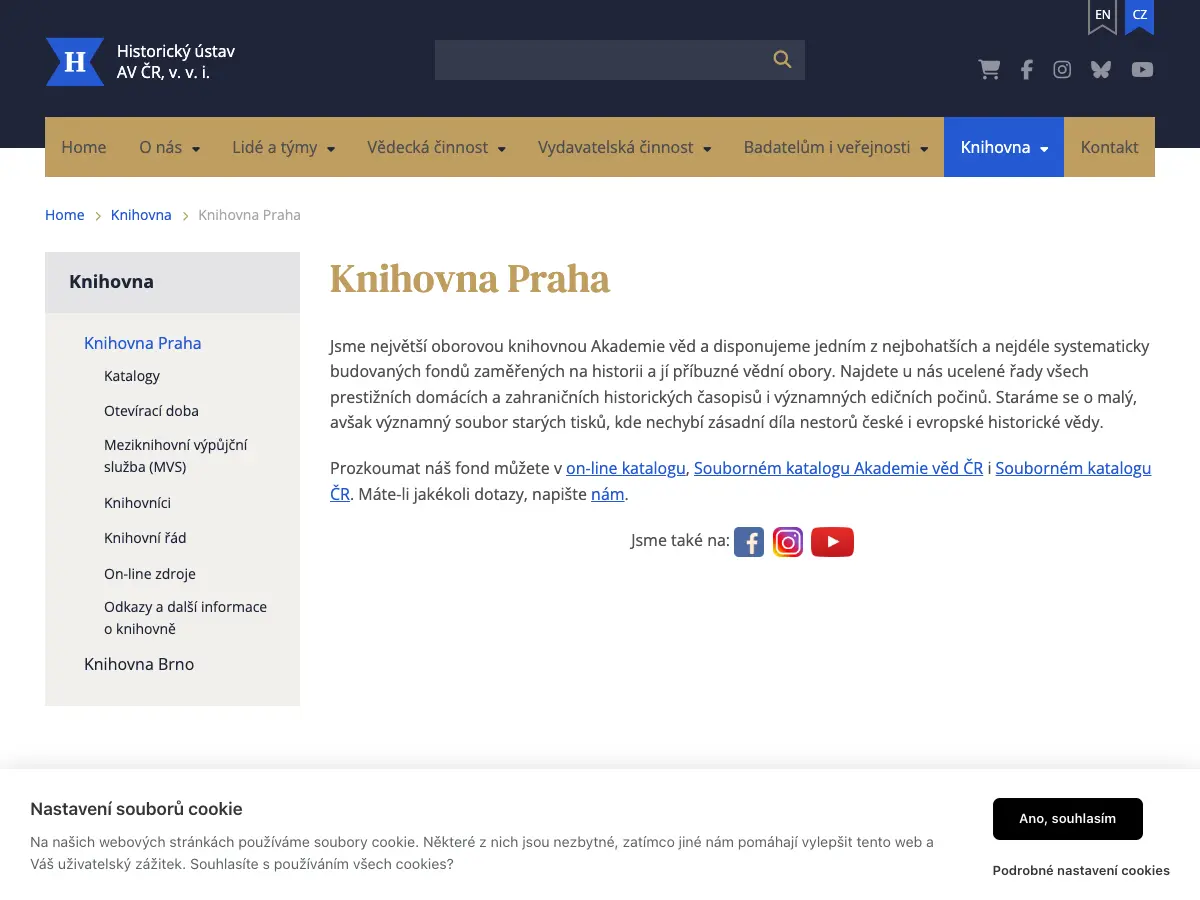Open the Vydavatelská činnost dropdown

[x=624, y=147]
